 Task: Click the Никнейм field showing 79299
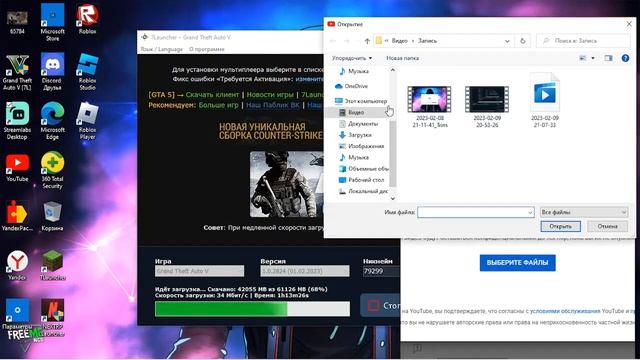click(x=380, y=271)
